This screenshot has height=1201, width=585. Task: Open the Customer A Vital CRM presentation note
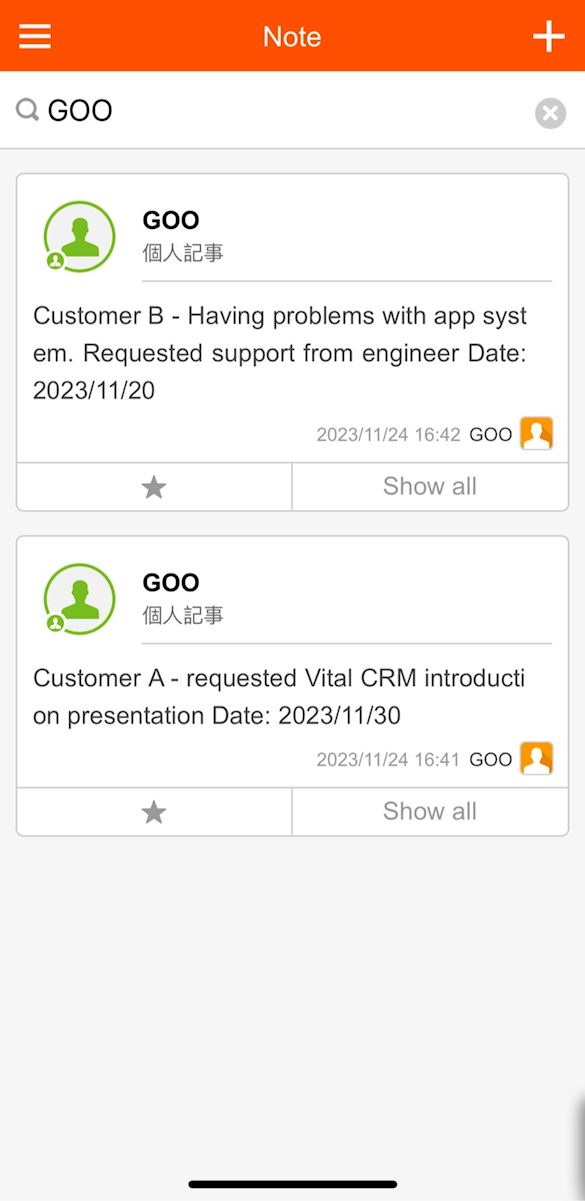pyautogui.click(x=279, y=697)
